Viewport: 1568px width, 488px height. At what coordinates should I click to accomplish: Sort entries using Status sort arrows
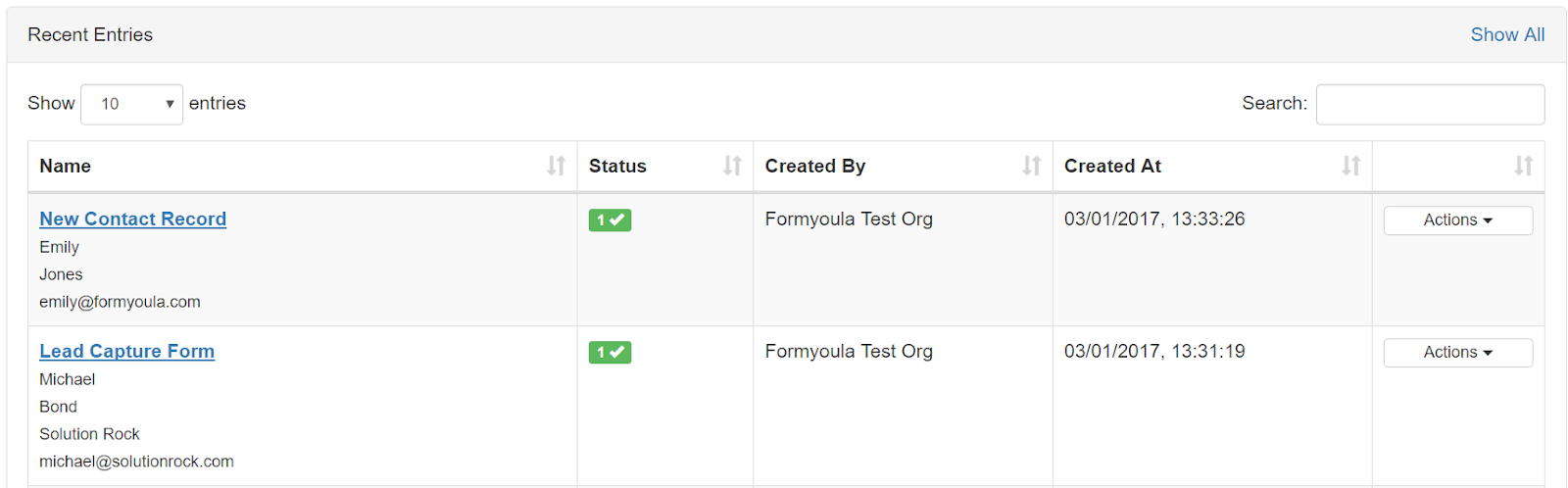(x=732, y=166)
